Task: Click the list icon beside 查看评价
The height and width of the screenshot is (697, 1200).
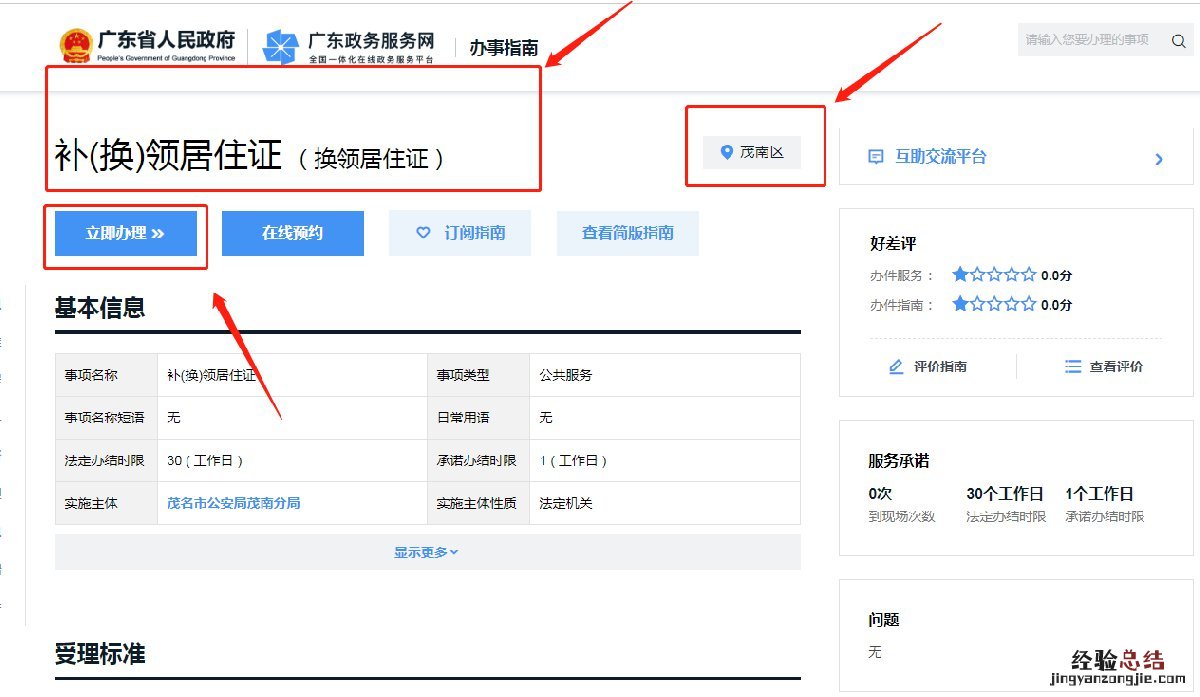Action: [x=1073, y=367]
